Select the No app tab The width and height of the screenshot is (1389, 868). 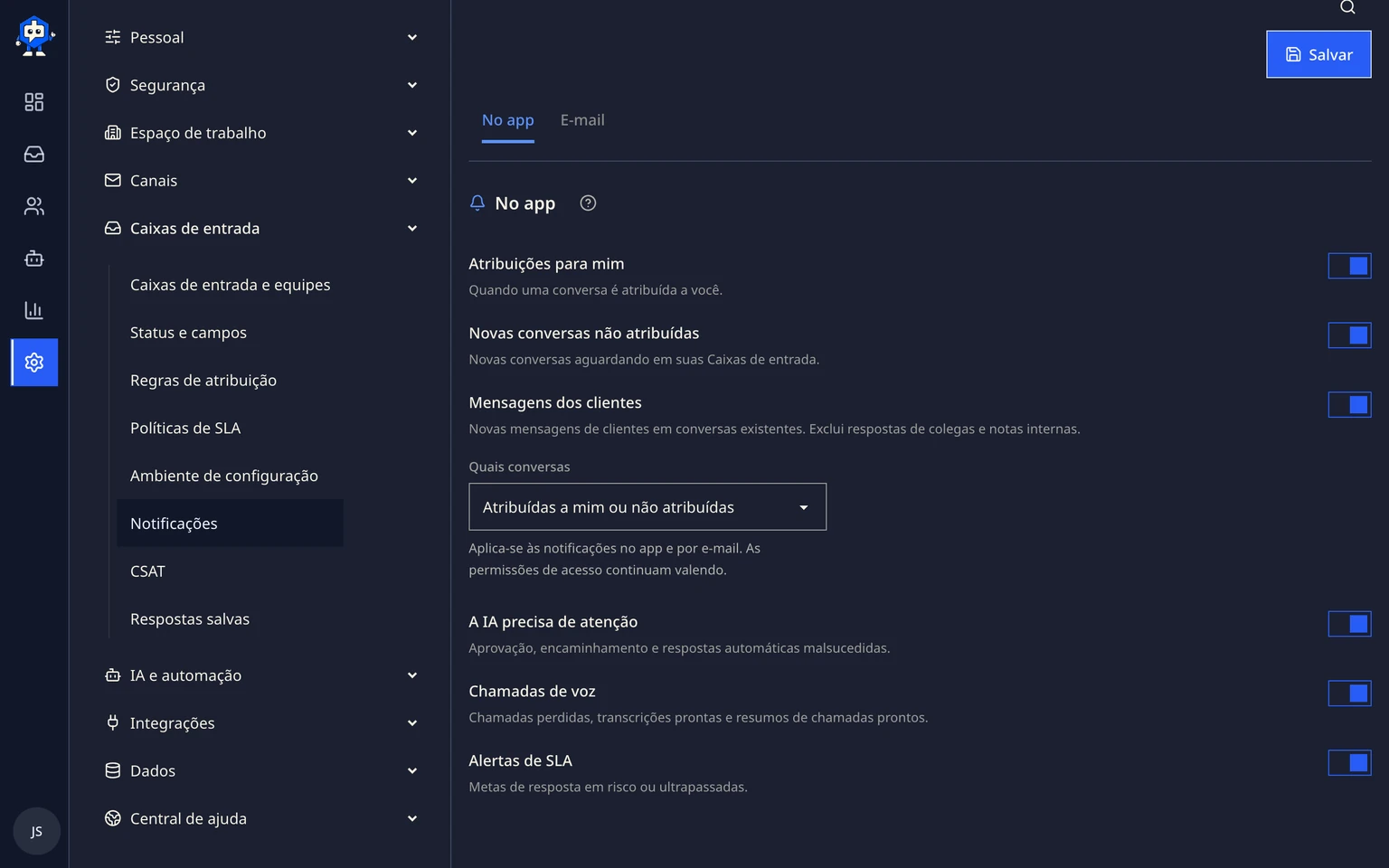click(508, 120)
